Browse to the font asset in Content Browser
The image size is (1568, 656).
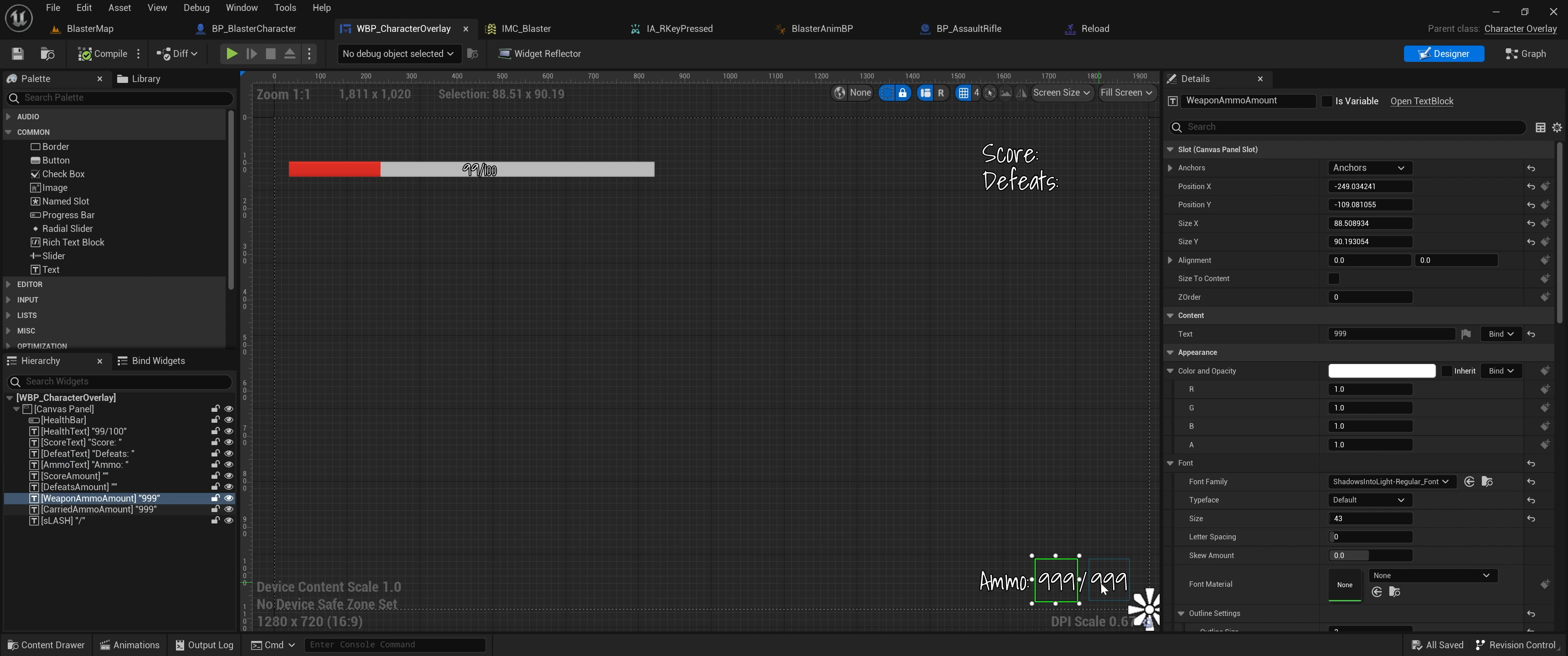pos(1487,482)
